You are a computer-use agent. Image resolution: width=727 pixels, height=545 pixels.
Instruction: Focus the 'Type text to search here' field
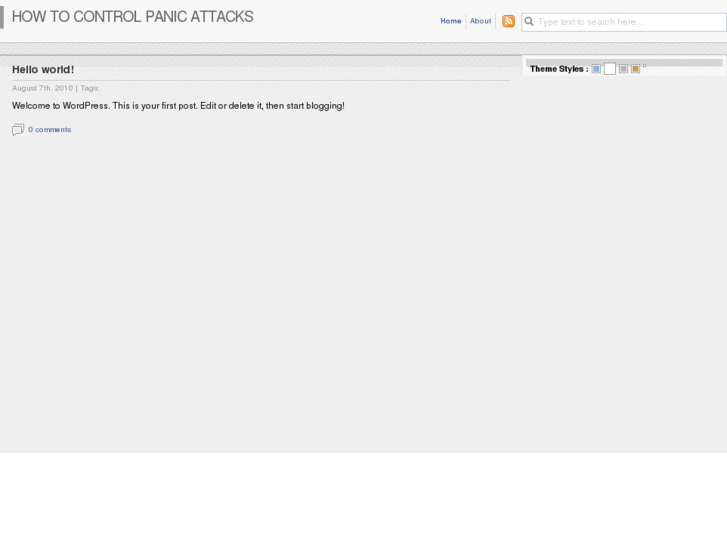[624, 22]
